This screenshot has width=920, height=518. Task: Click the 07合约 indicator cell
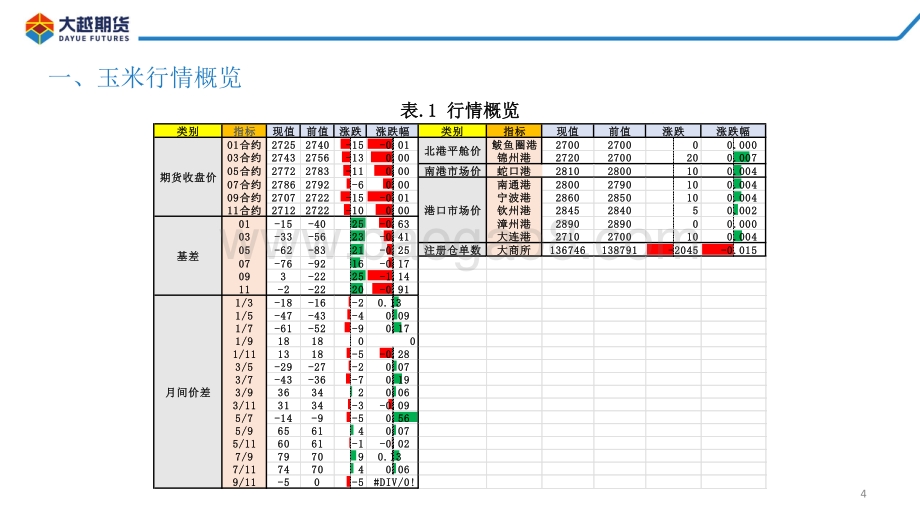244,185
